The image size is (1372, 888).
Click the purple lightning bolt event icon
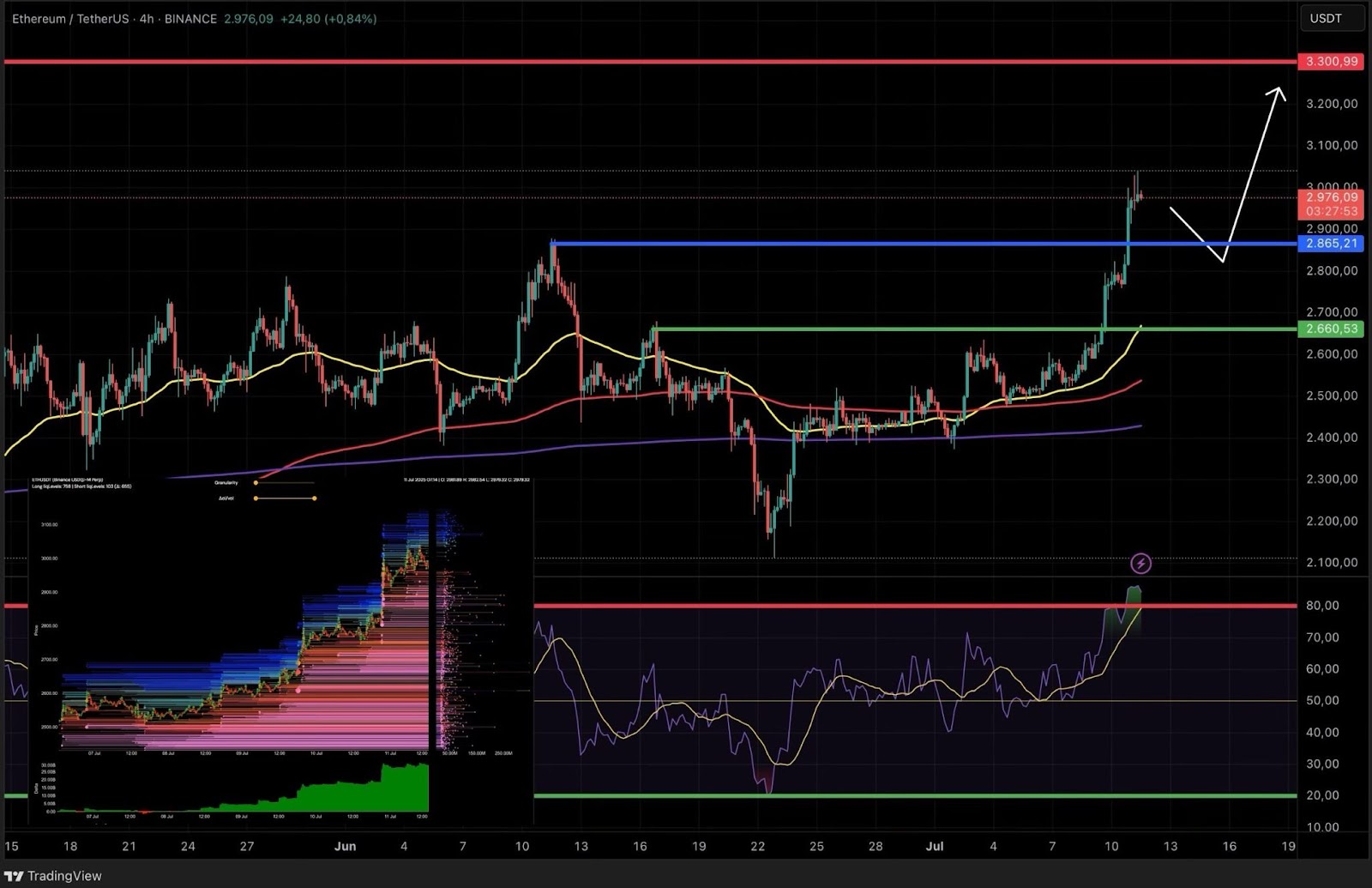pos(1140,564)
